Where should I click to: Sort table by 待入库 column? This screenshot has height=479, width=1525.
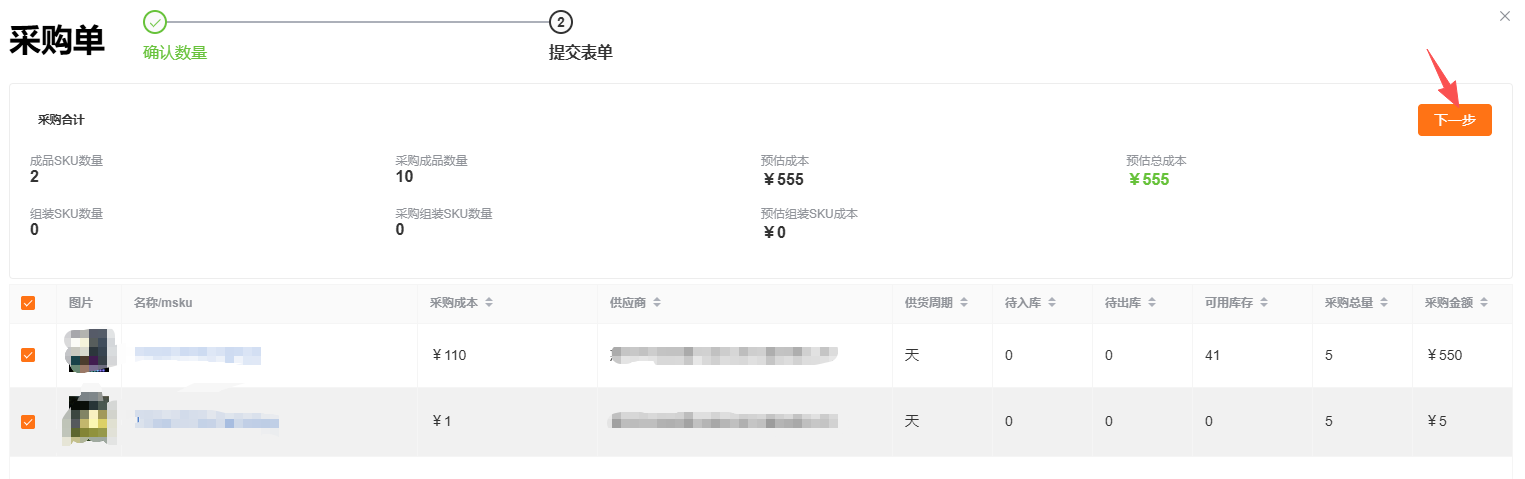click(x=1051, y=303)
